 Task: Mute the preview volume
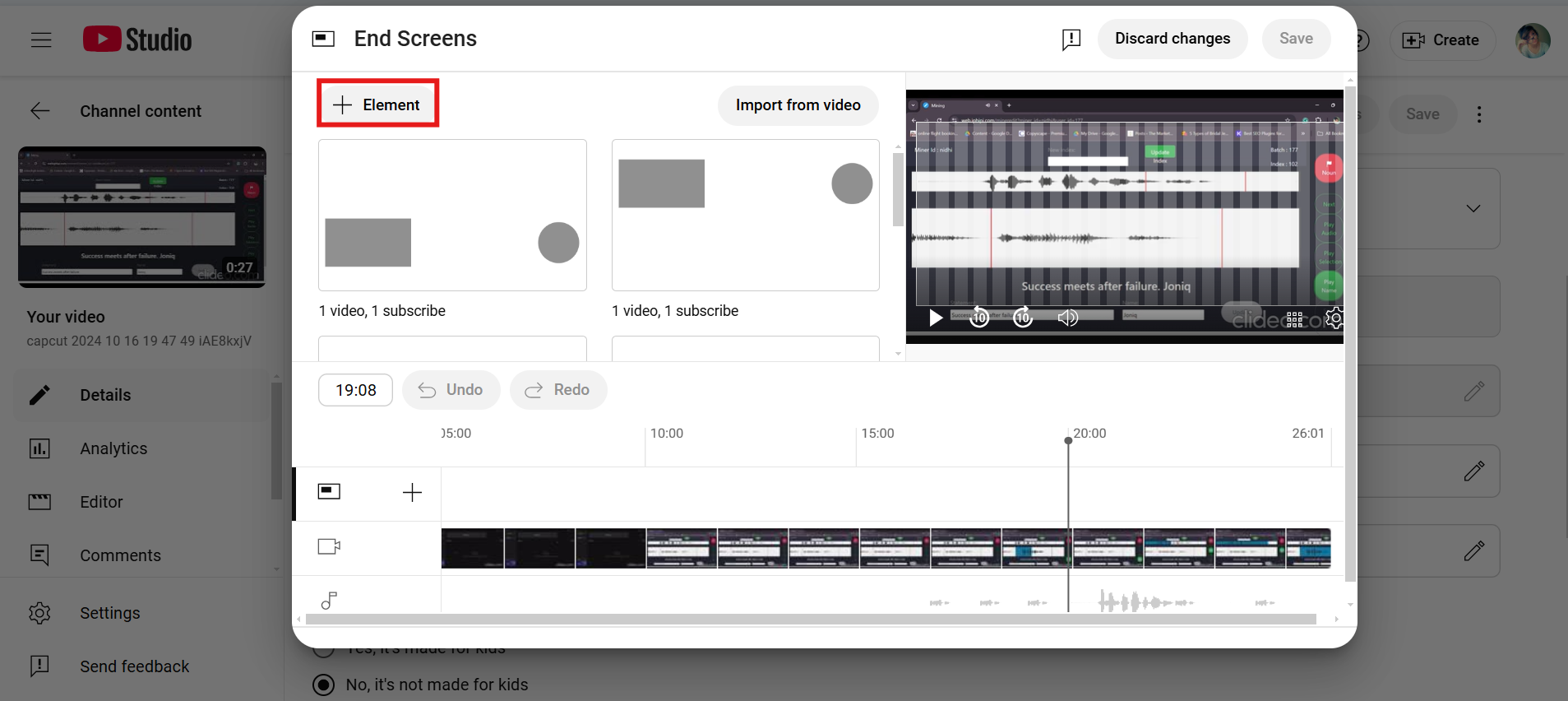1067,318
